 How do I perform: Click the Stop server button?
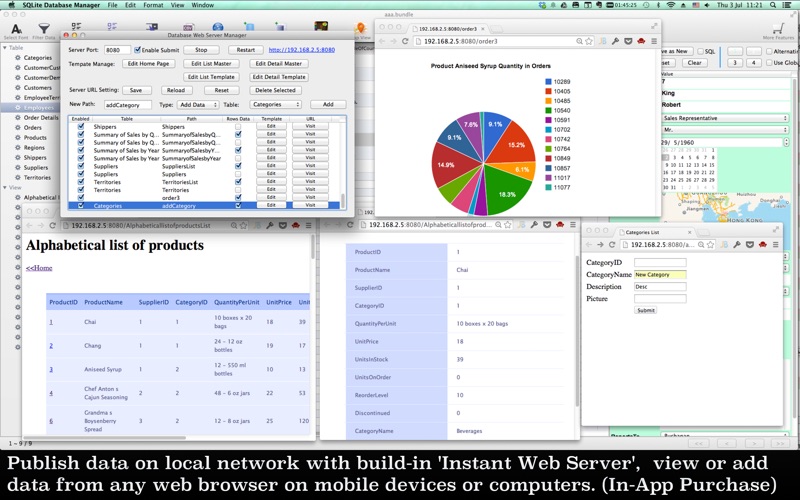[x=201, y=50]
